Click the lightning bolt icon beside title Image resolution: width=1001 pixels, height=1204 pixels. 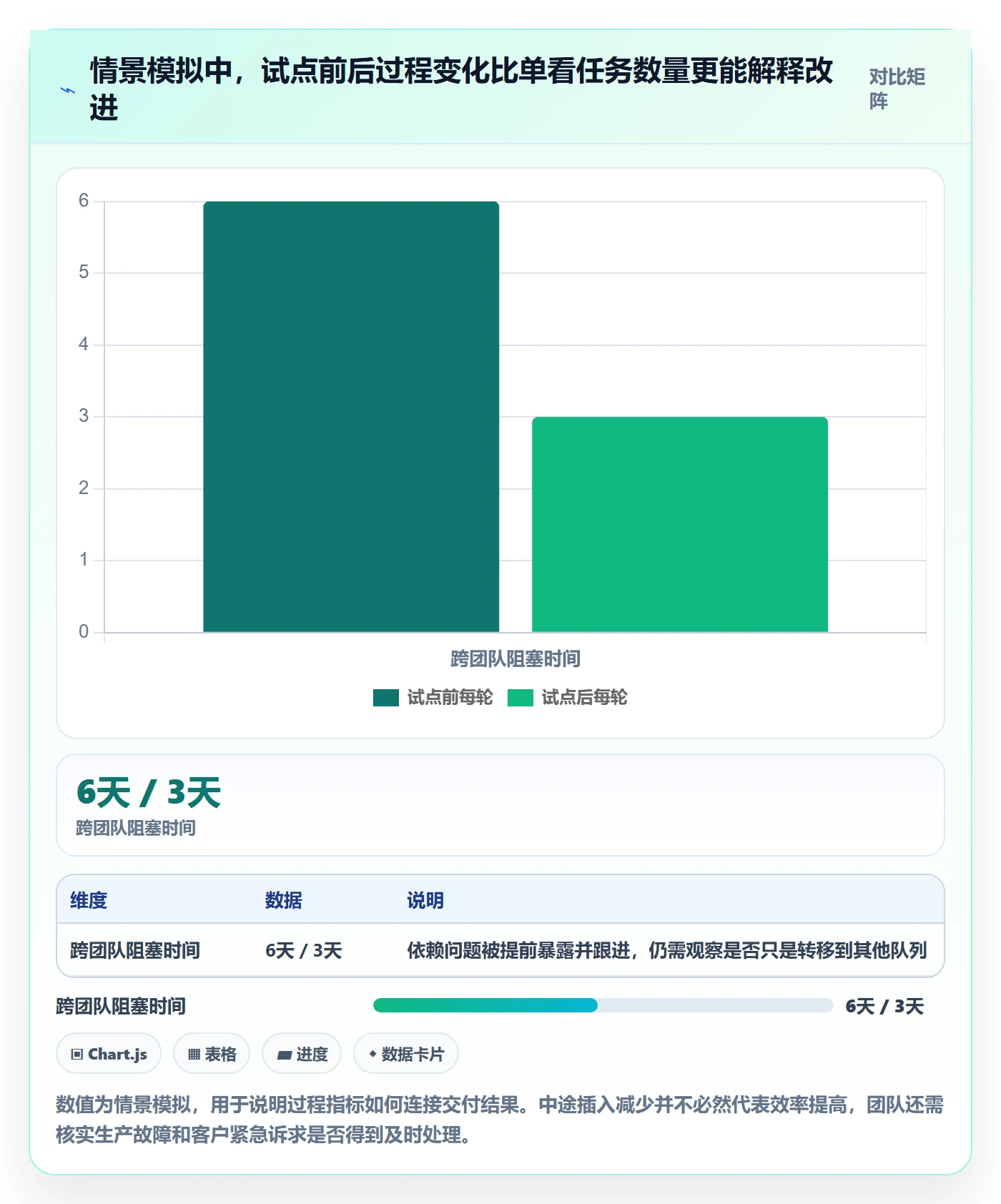(68, 90)
